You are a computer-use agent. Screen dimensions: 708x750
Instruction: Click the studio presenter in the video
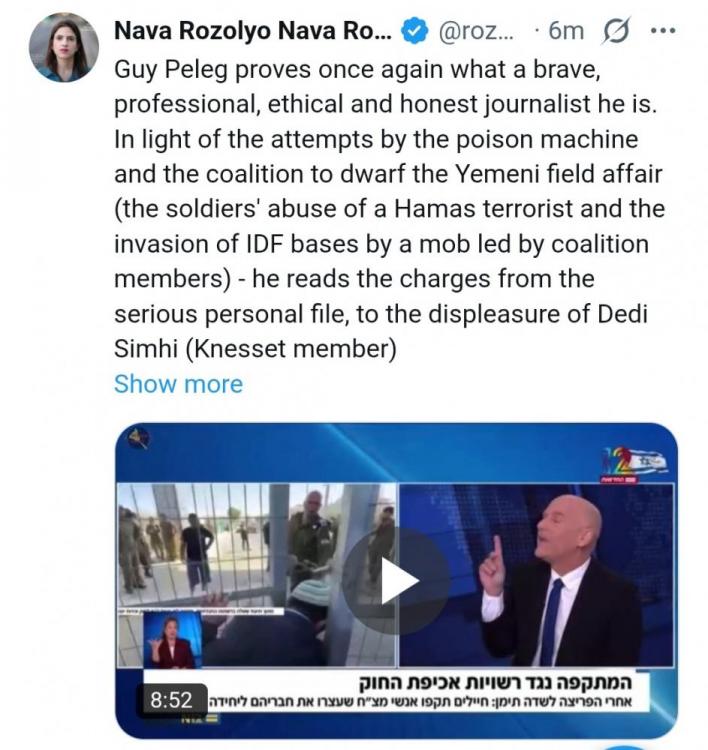click(x=560, y=580)
